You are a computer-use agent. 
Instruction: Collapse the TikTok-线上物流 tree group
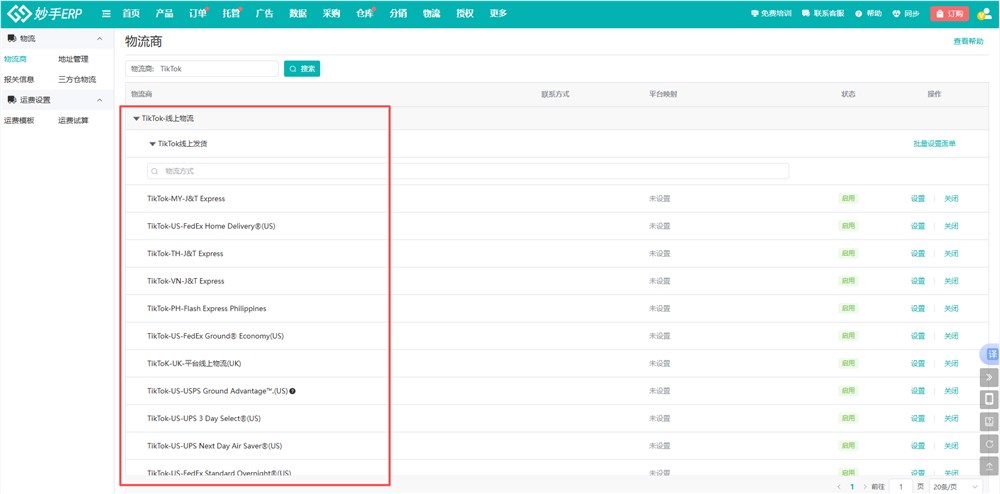point(136,118)
